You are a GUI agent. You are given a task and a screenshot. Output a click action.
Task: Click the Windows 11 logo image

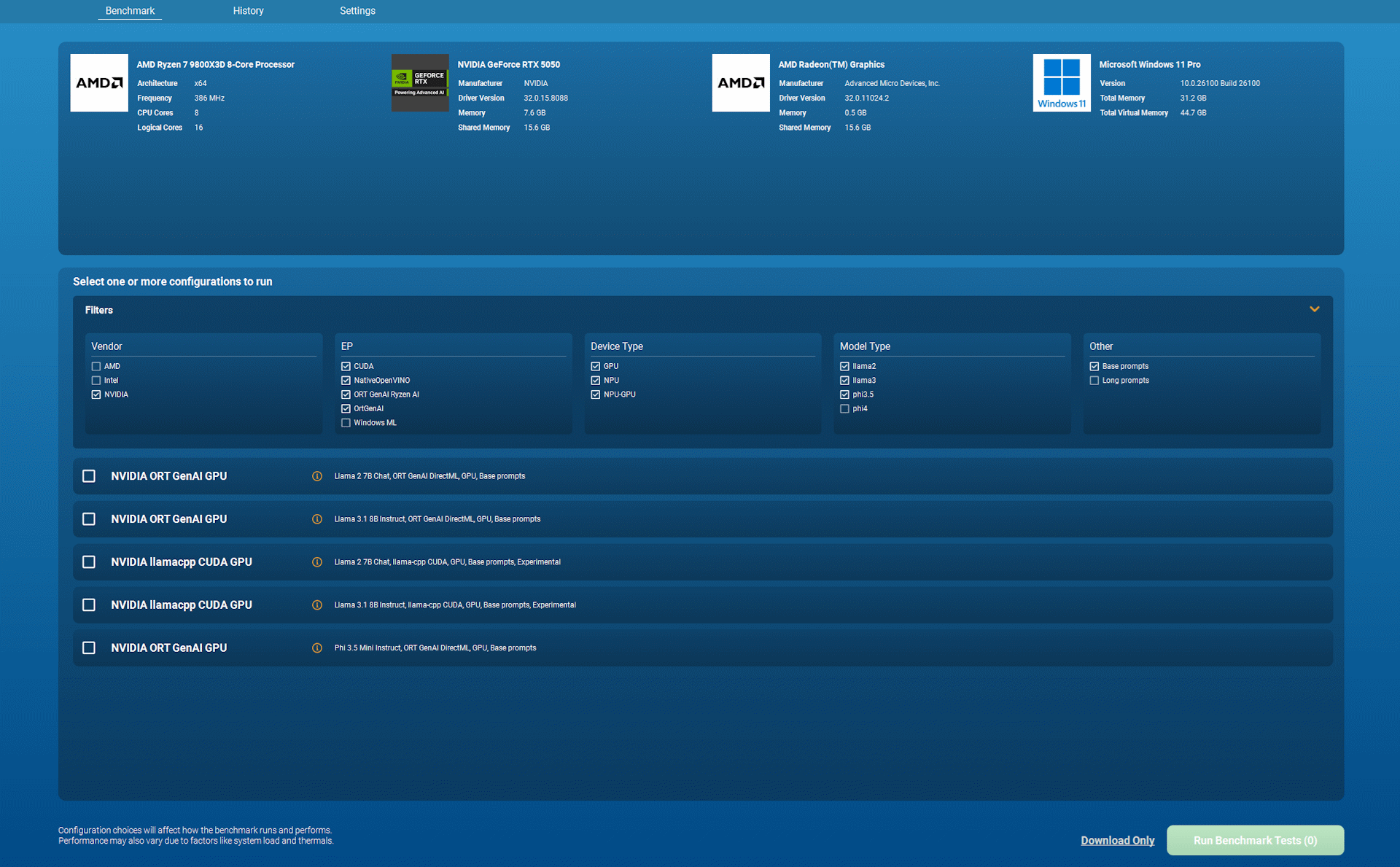1062,82
